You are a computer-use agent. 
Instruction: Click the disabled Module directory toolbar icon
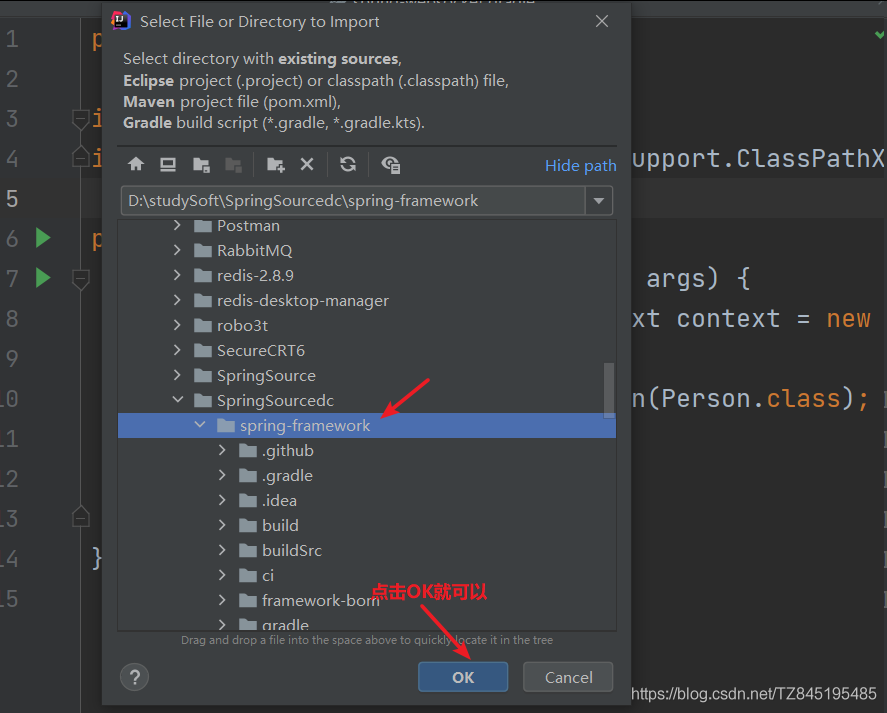click(233, 165)
